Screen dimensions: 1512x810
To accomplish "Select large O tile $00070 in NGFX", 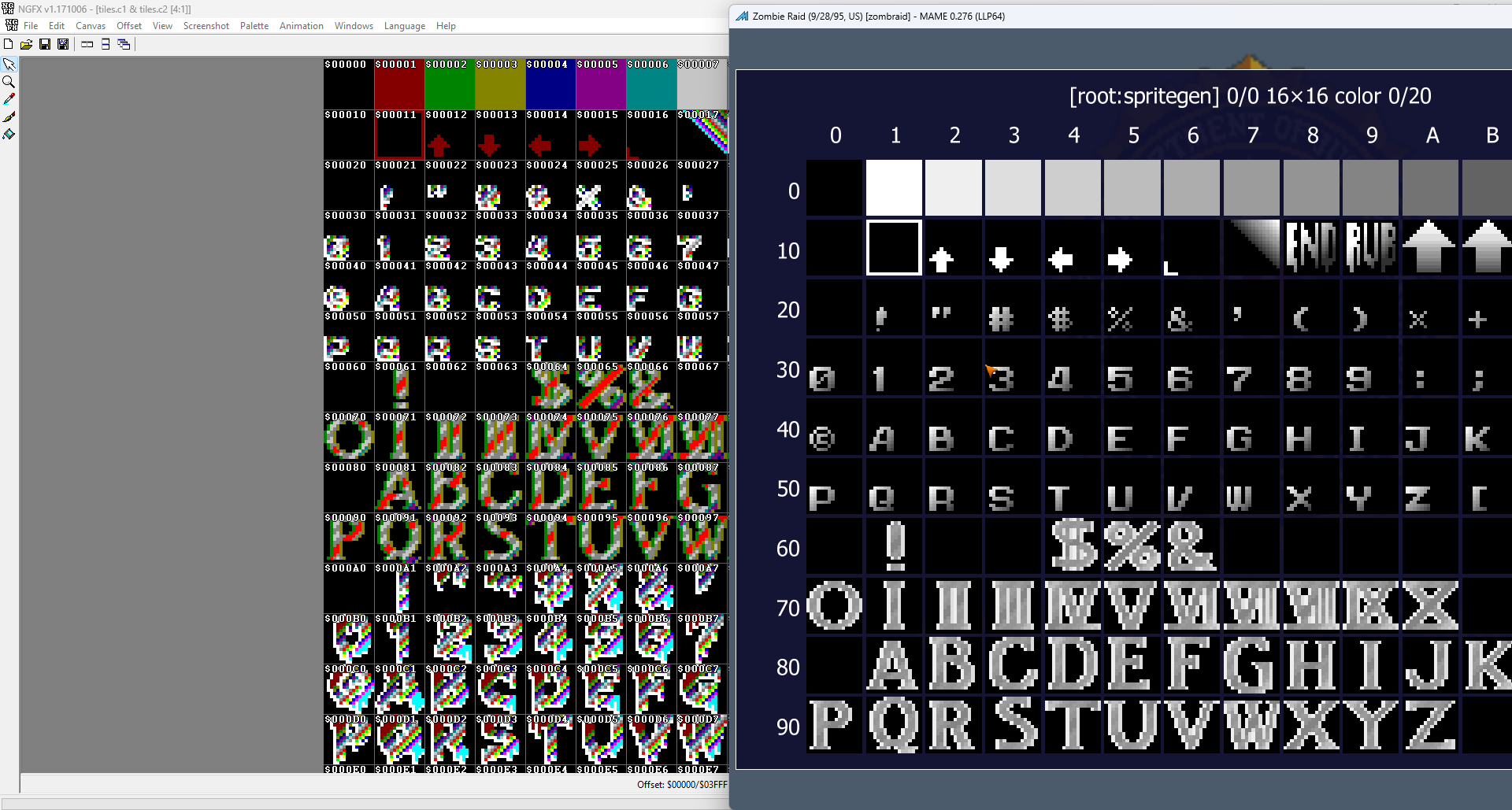I will point(349,437).
